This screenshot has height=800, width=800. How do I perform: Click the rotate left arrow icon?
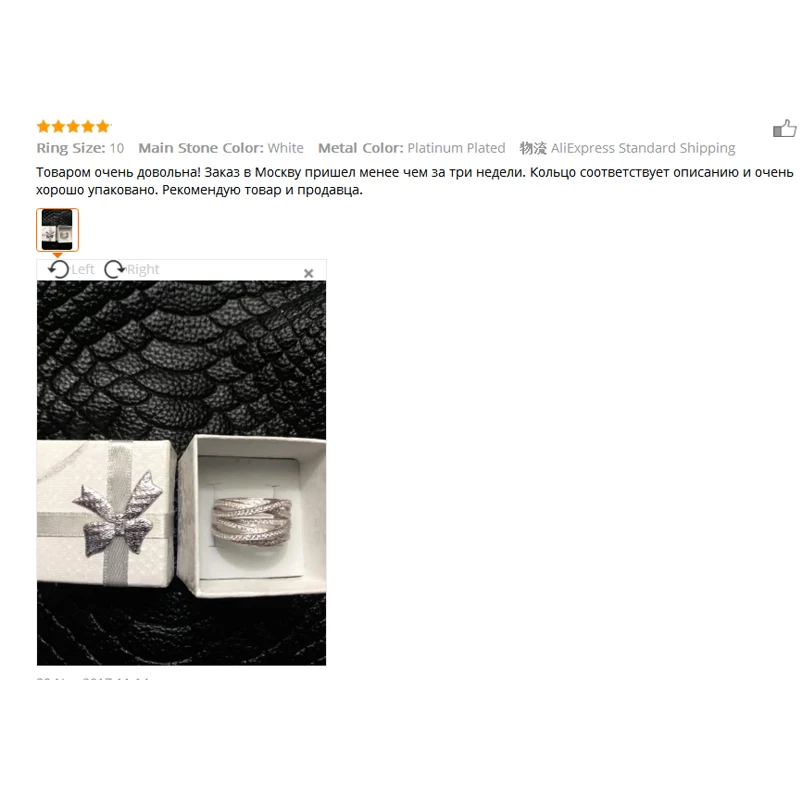click(x=59, y=269)
